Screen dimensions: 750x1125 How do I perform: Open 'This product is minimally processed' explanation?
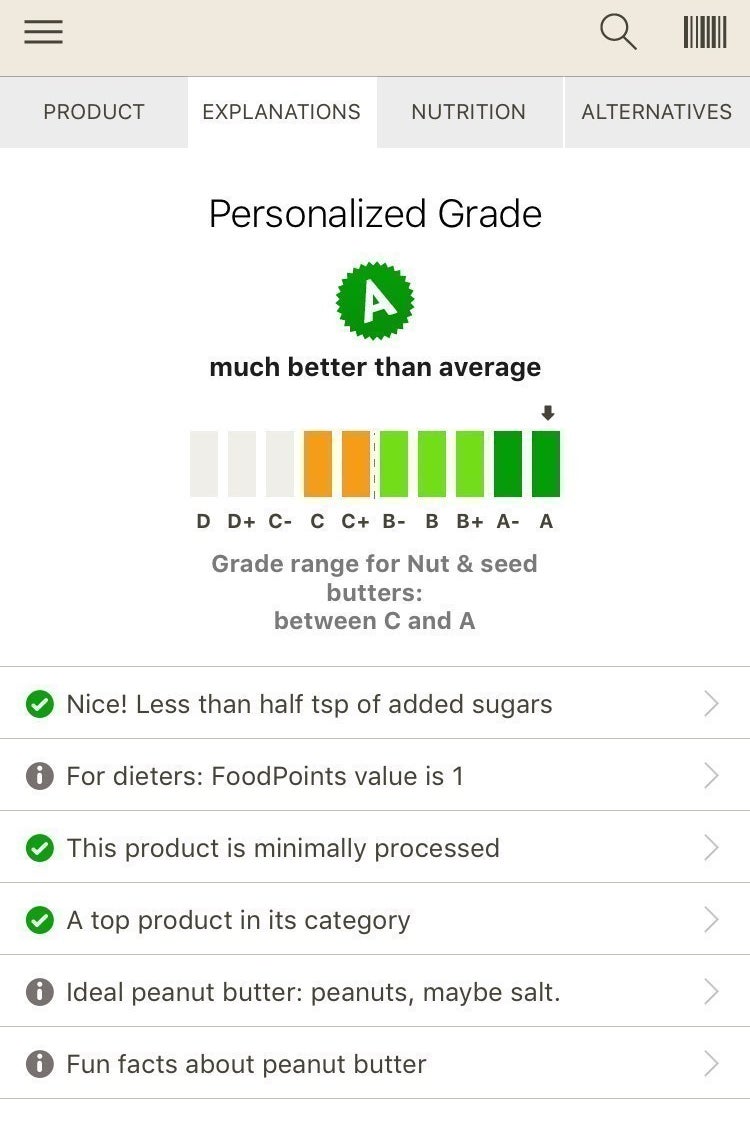[x=375, y=847]
